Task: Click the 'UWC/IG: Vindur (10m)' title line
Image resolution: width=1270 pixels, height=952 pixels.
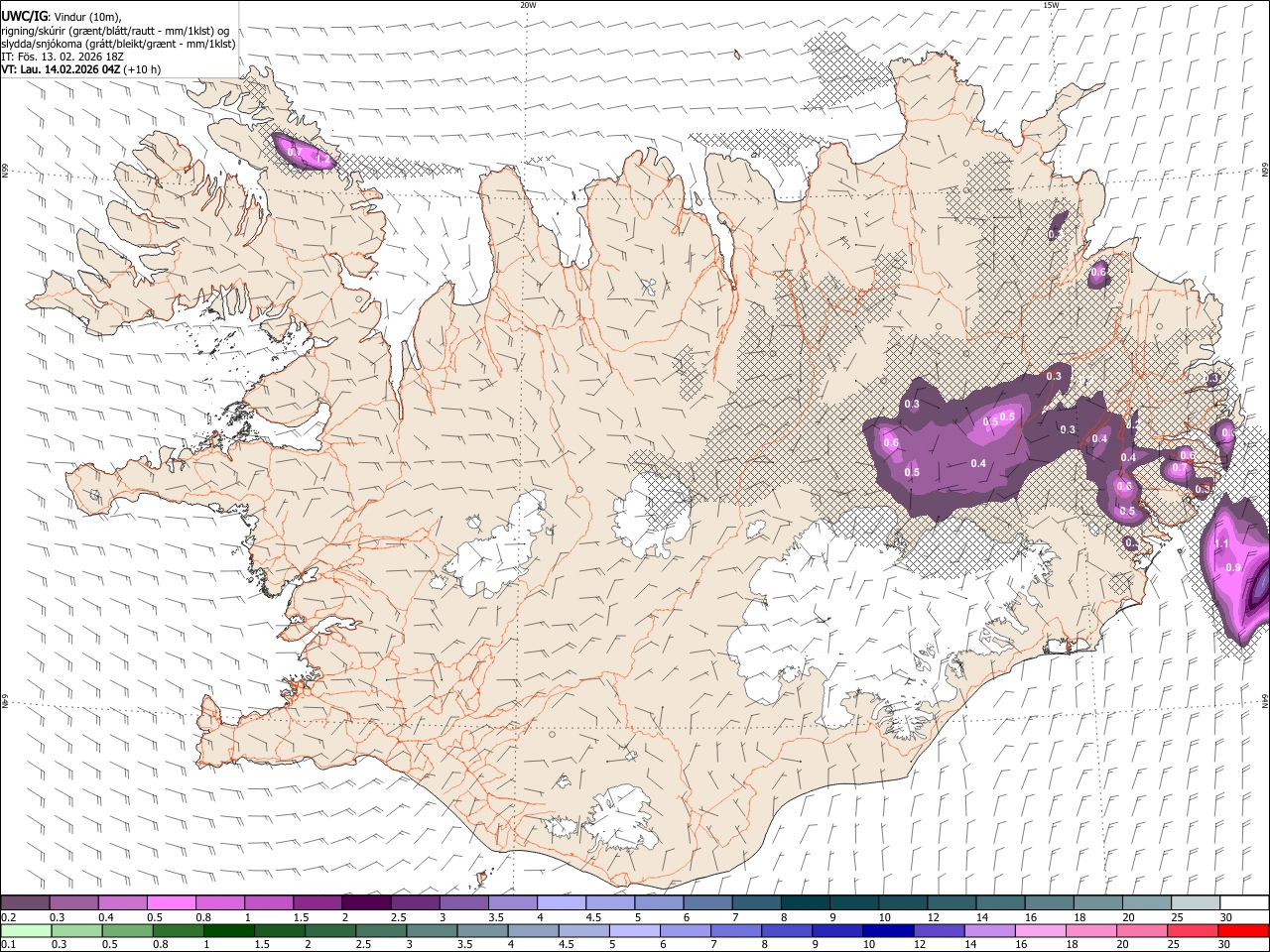Action: pyautogui.click(x=62, y=16)
